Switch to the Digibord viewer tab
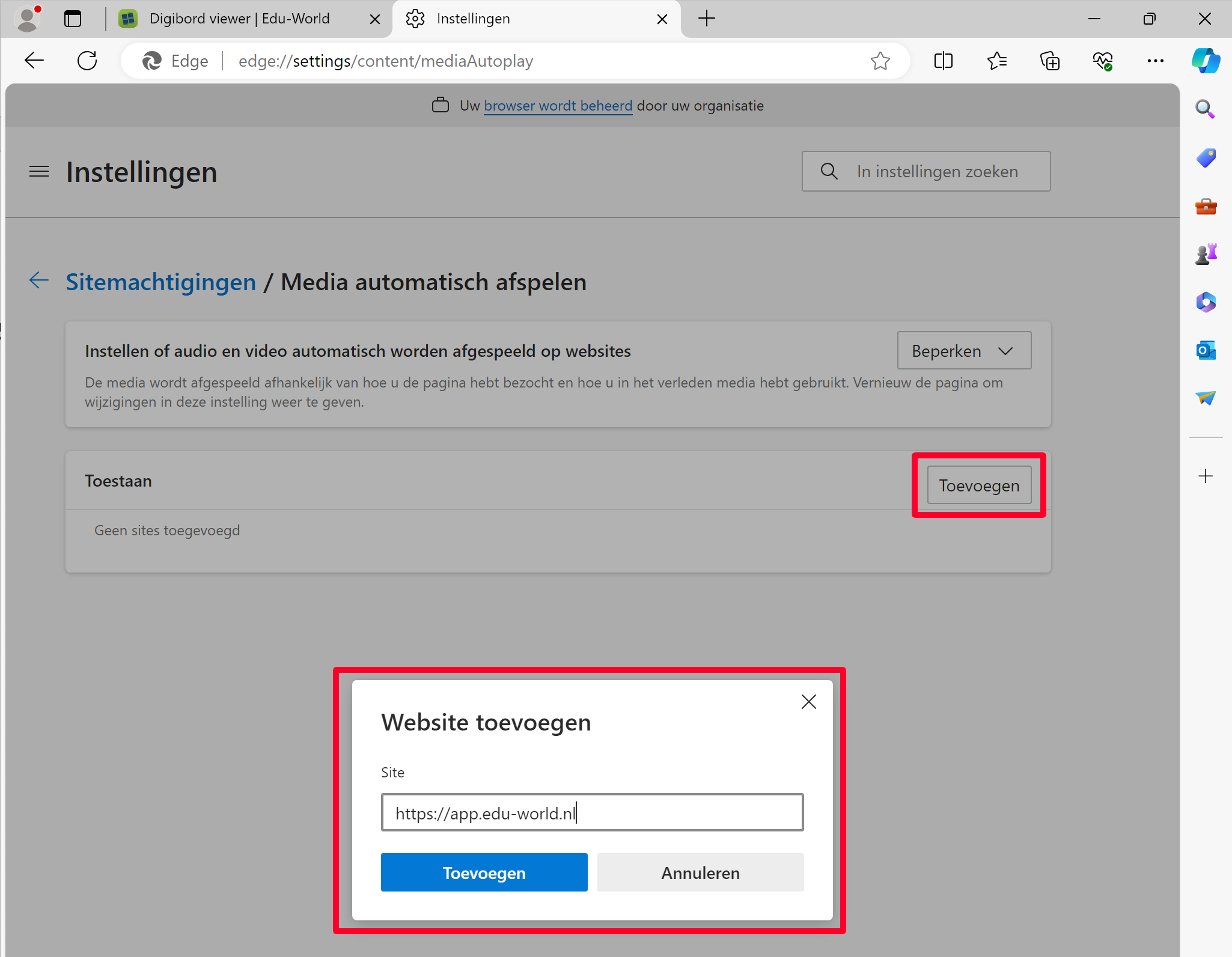The height and width of the screenshot is (957, 1232). click(239, 19)
